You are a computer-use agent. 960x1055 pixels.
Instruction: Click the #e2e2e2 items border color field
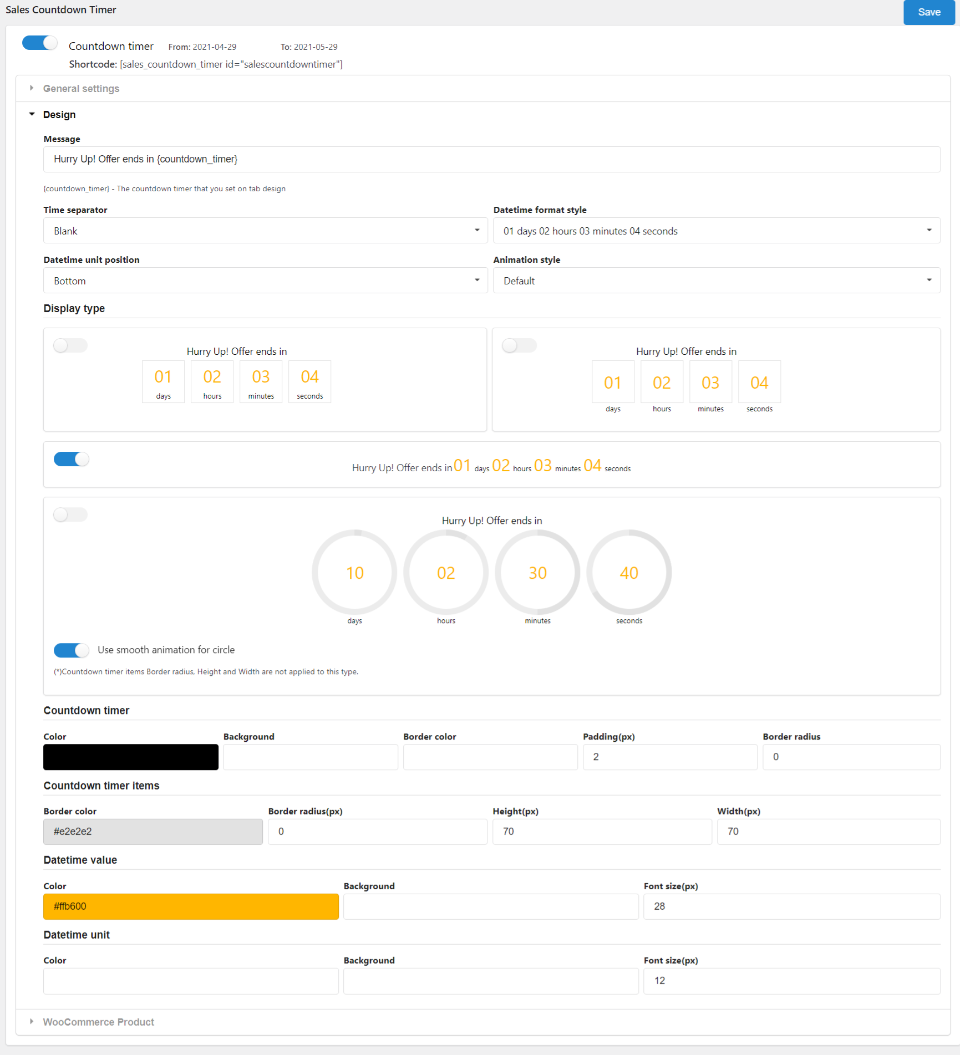pos(153,832)
